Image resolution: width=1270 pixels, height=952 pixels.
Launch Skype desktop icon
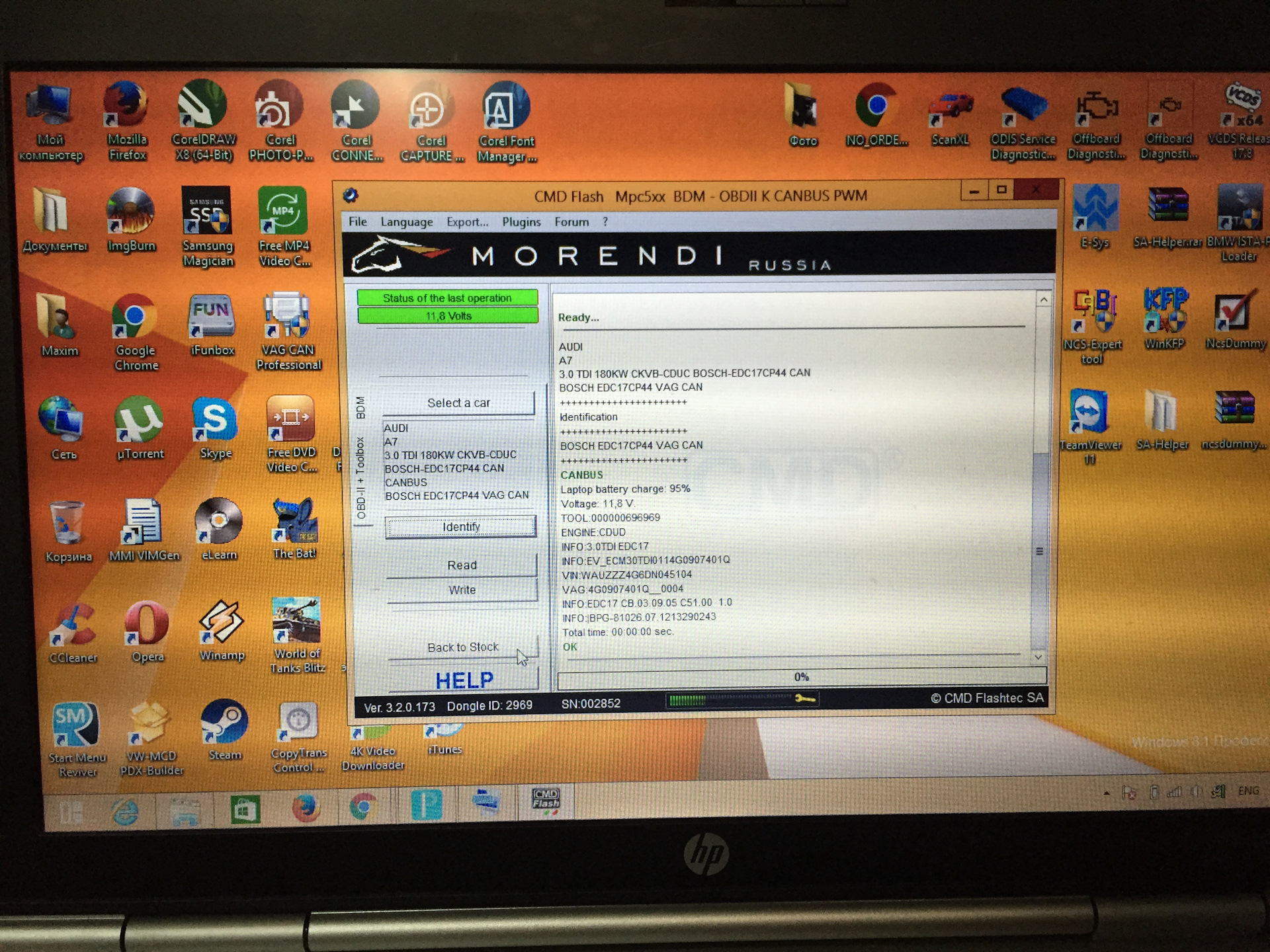pos(216,428)
